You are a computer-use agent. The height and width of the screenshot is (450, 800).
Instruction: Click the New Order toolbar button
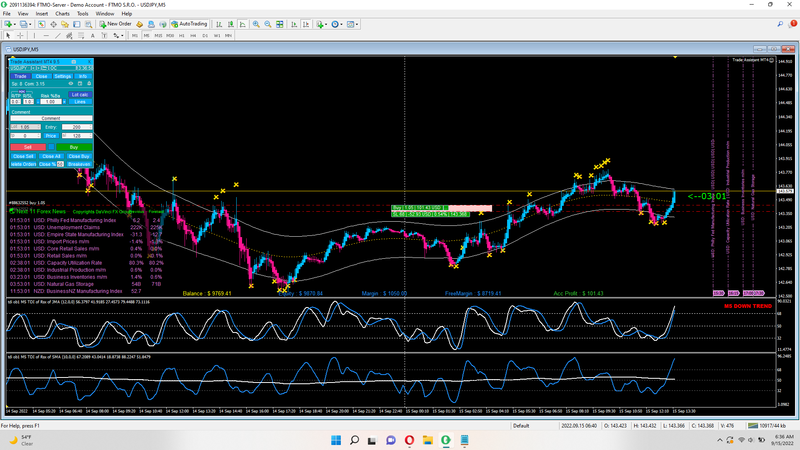coord(116,23)
